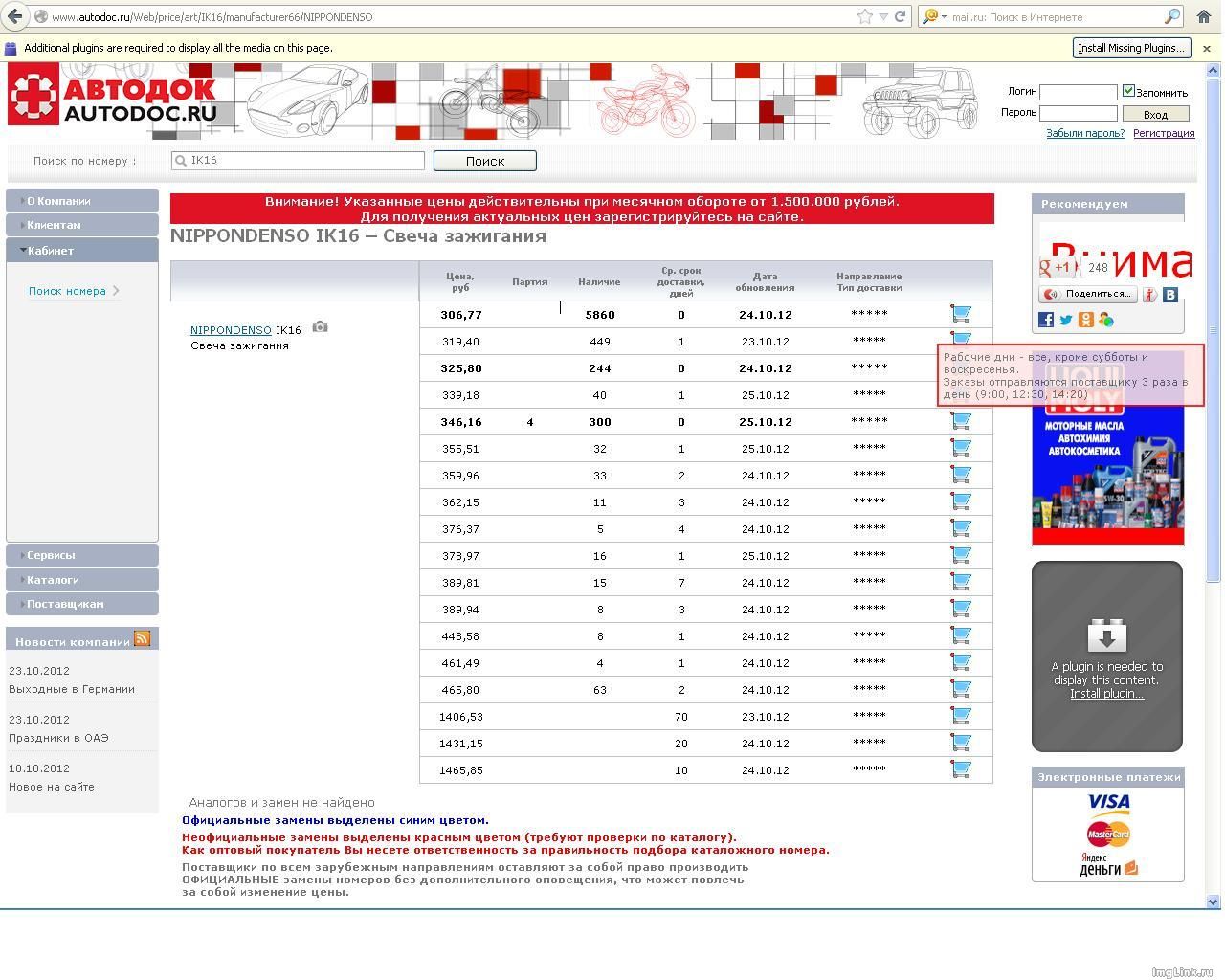Add the 306,77 price offer to cart
The width and height of the screenshot is (1225, 980).
coord(961,314)
